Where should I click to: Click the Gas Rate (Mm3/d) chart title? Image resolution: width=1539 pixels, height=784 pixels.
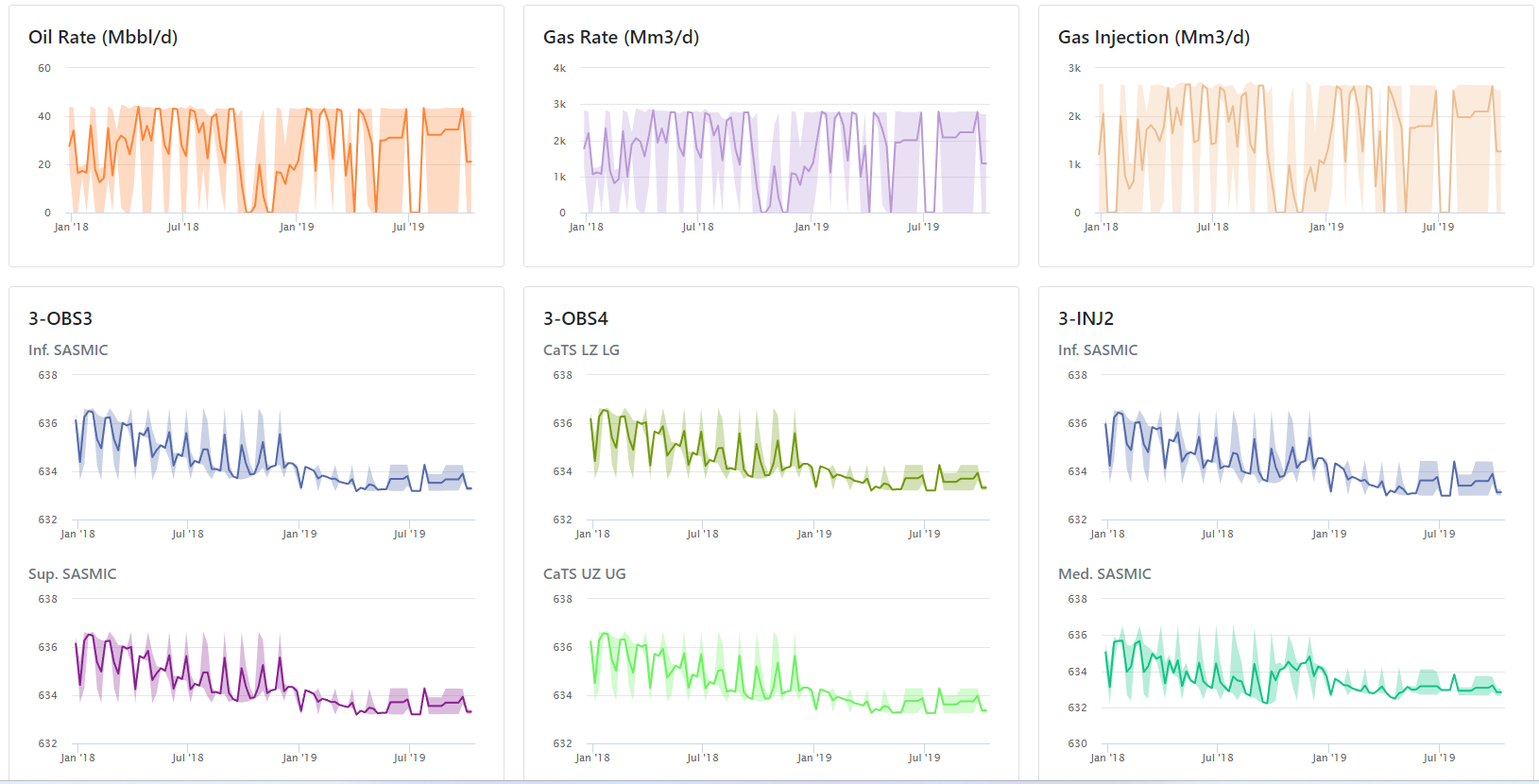621,37
